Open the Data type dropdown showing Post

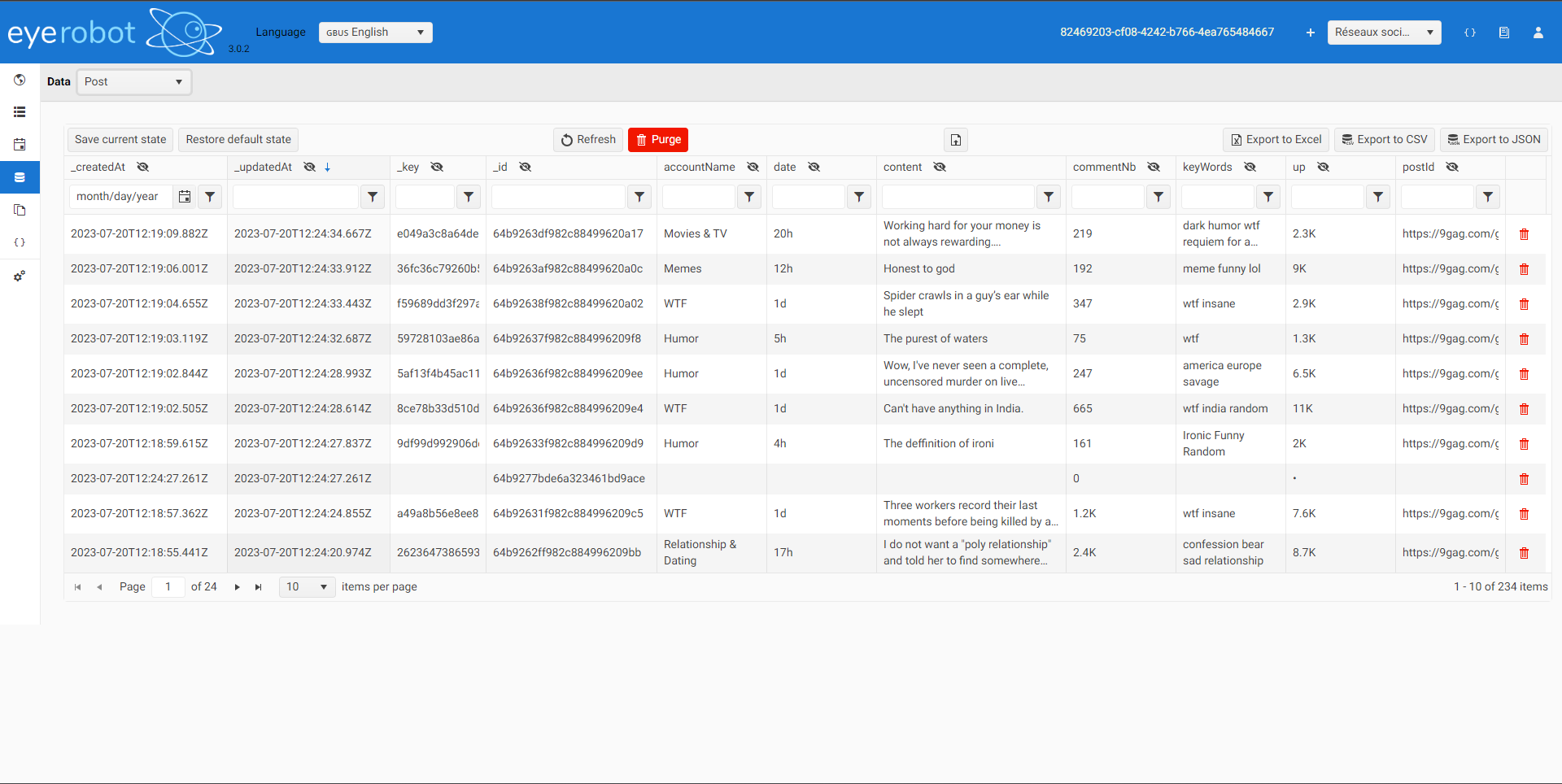tap(133, 81)
